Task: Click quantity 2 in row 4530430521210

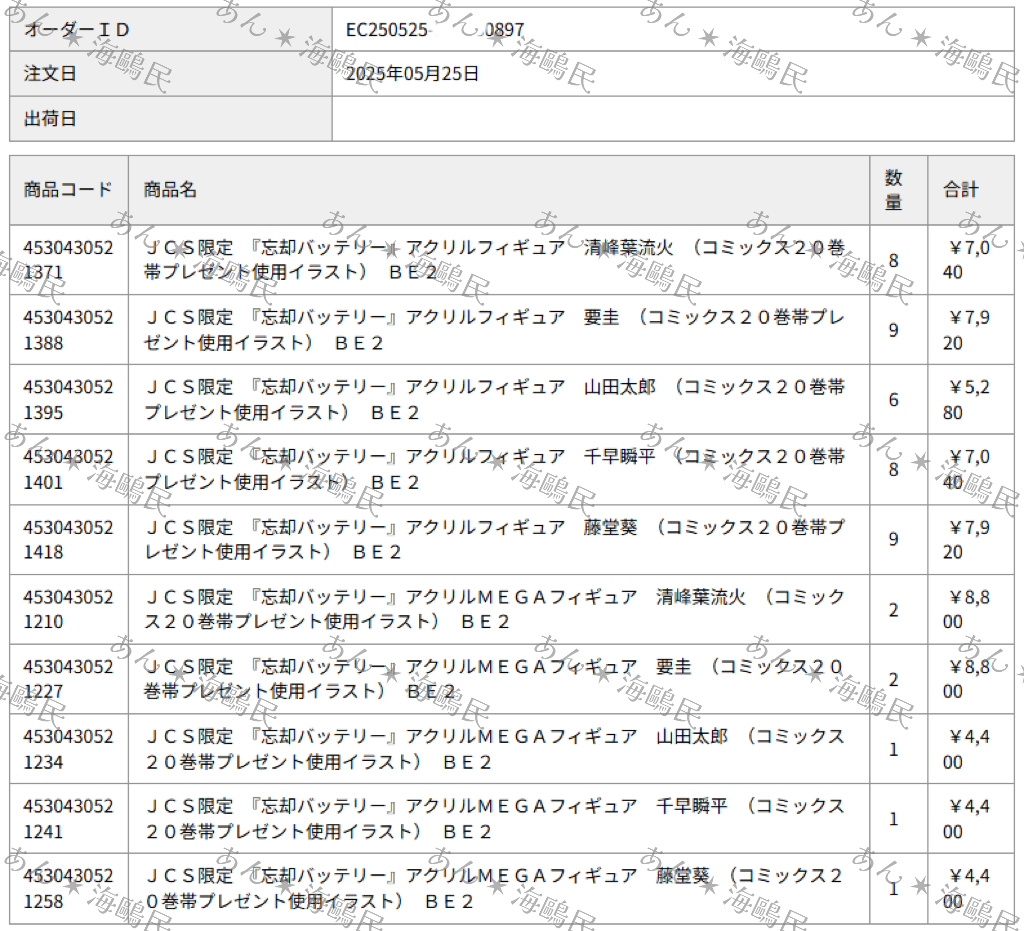Action: pos(893,610)
